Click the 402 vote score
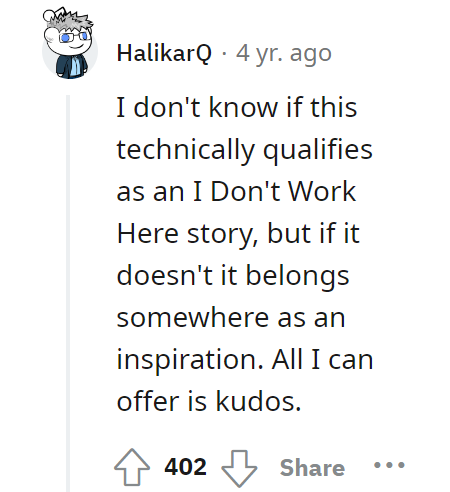Screen dimensions: 450x492 (x=185, y=467)
